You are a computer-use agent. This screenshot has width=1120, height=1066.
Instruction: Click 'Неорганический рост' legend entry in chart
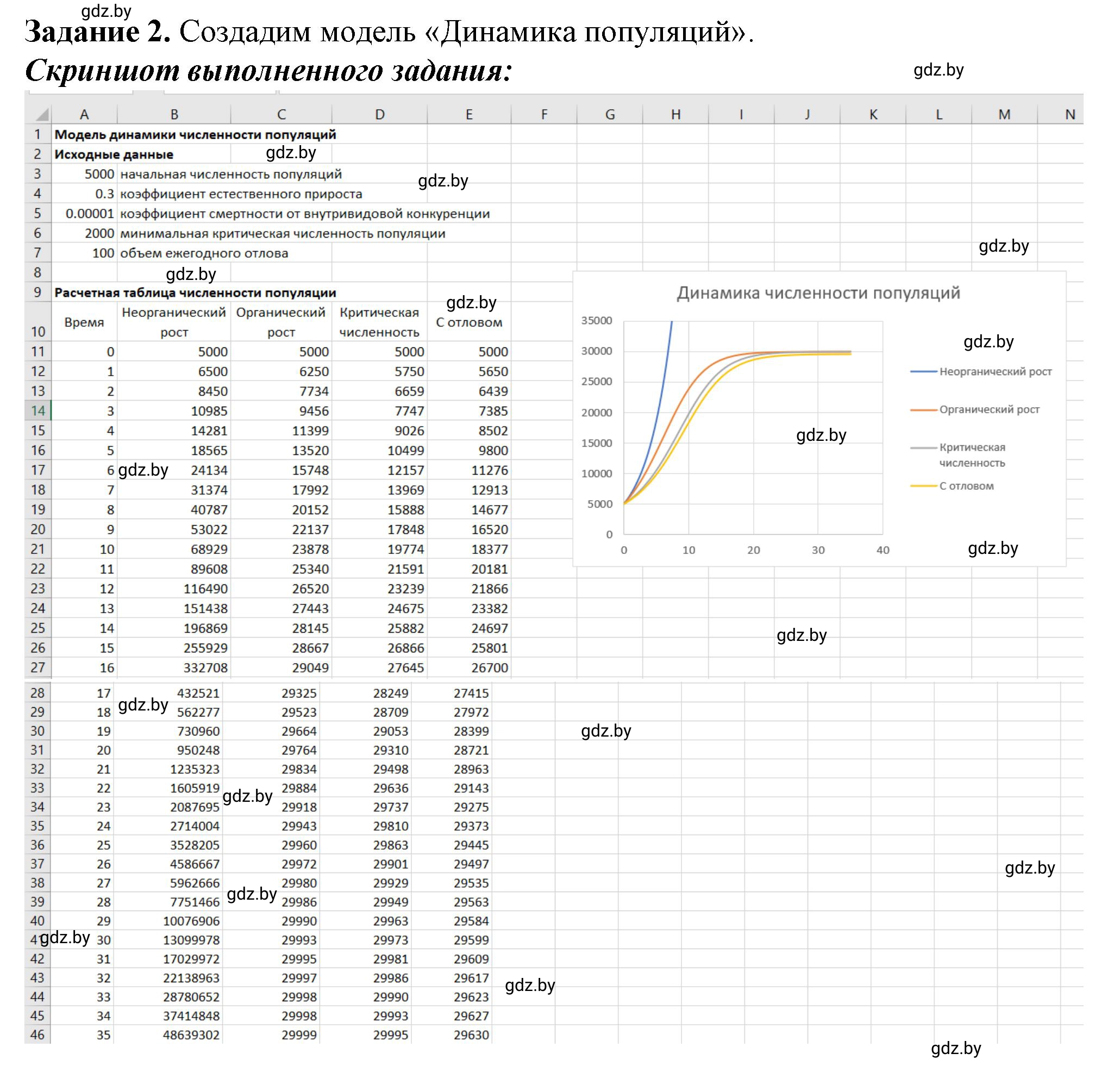pos(981,371)
